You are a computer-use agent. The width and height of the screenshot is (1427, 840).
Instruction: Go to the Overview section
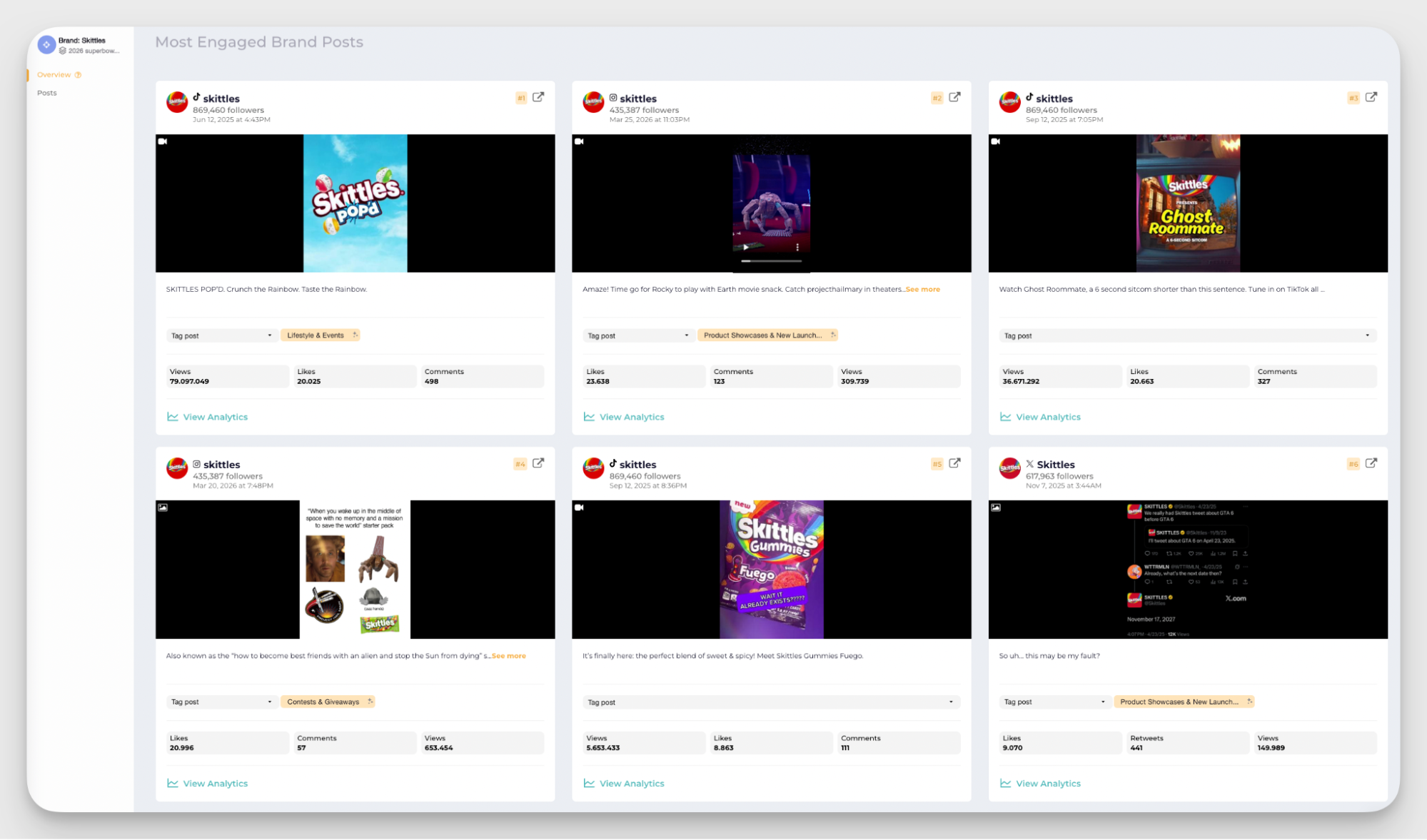tap(54, 75)
